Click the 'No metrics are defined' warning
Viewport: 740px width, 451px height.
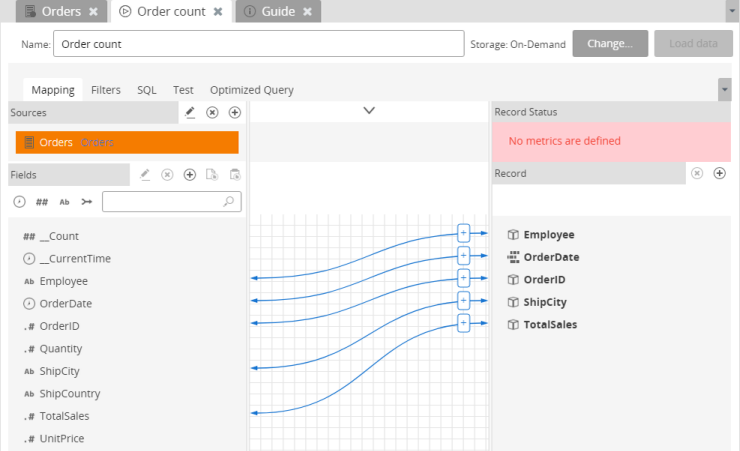(564, 141)
